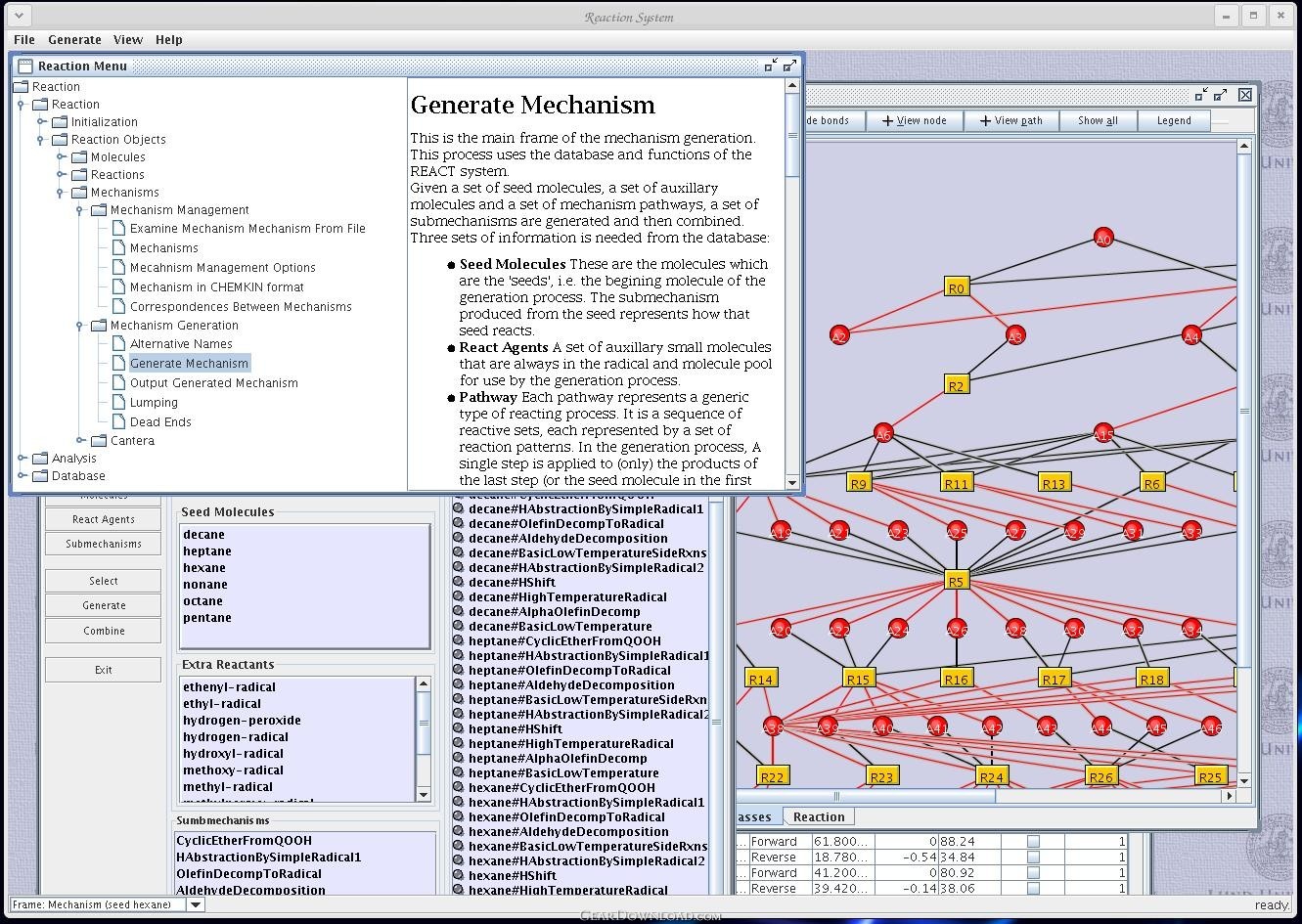Screen dimensions: 1302x924
Task: Tick the checkbox in the 34.84 row
Action: (x=1033, y=857)
